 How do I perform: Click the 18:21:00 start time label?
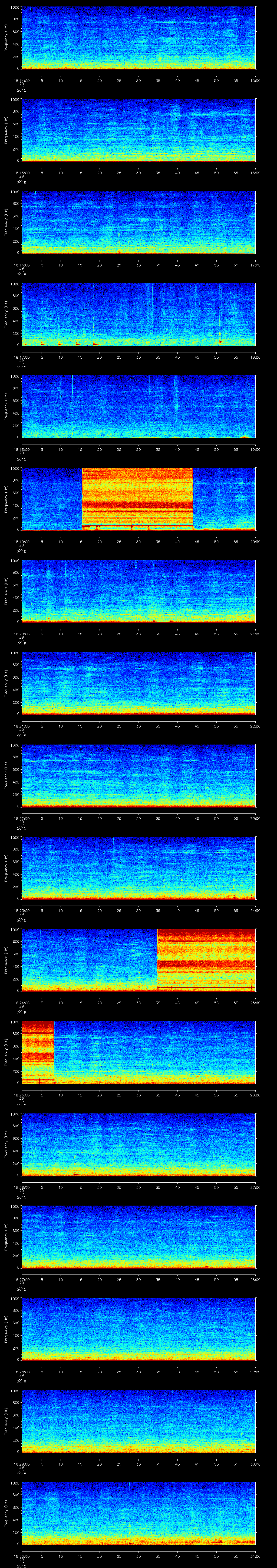coord(21,726)
